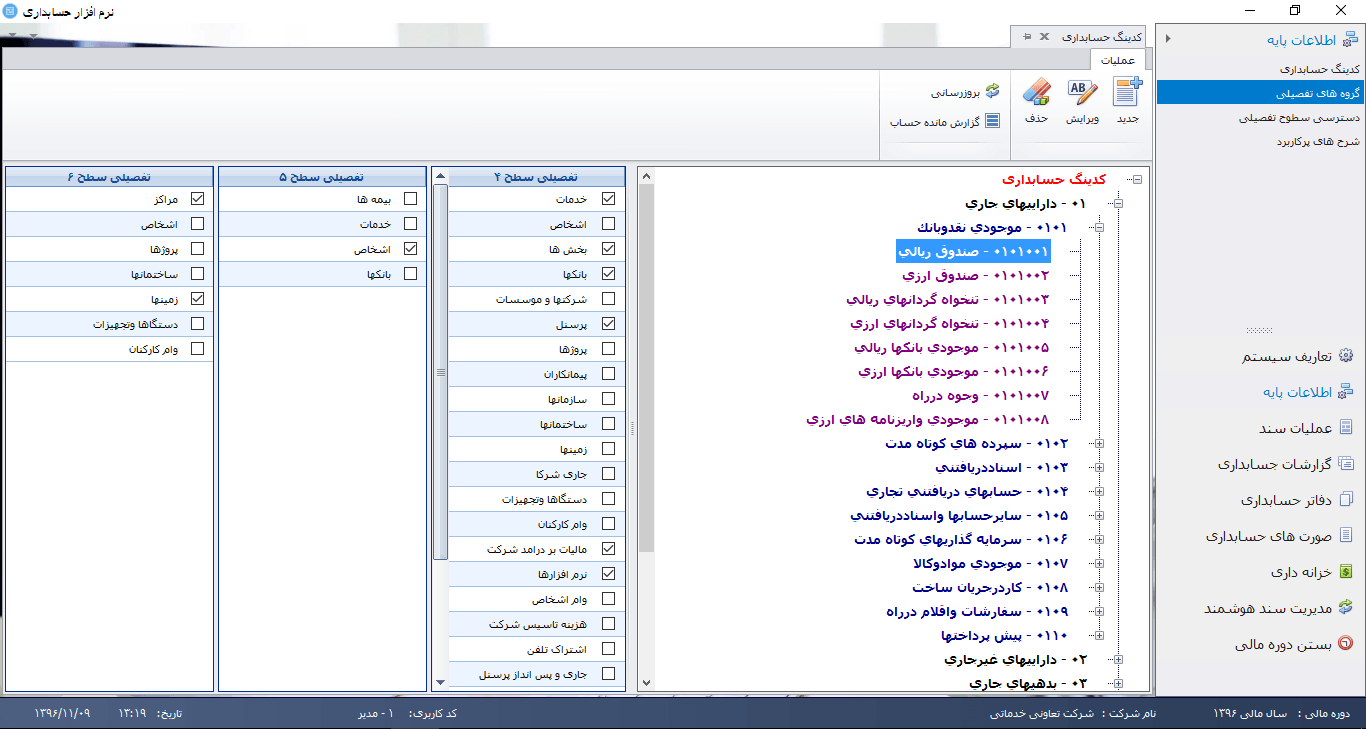
Task: Click the بروزرسانی refresh icon
Action: [992, 92]
